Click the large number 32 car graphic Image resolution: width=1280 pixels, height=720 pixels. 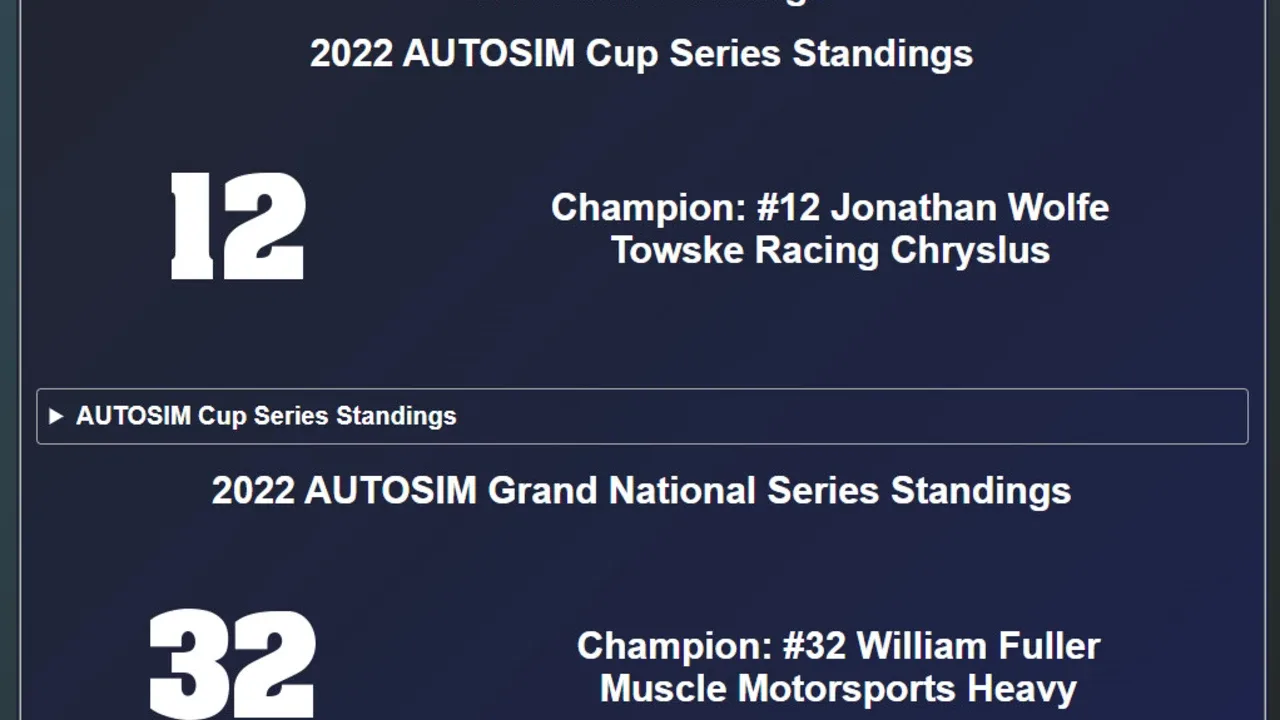232,664
